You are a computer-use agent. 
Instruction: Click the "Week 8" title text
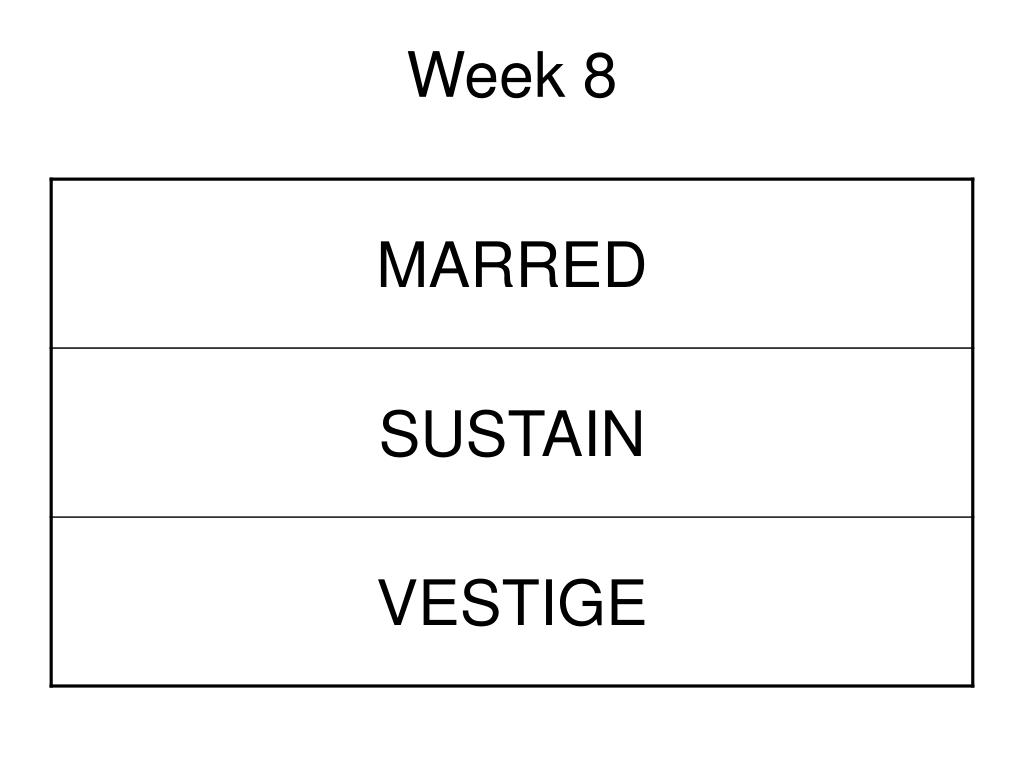tap(512, 75)
